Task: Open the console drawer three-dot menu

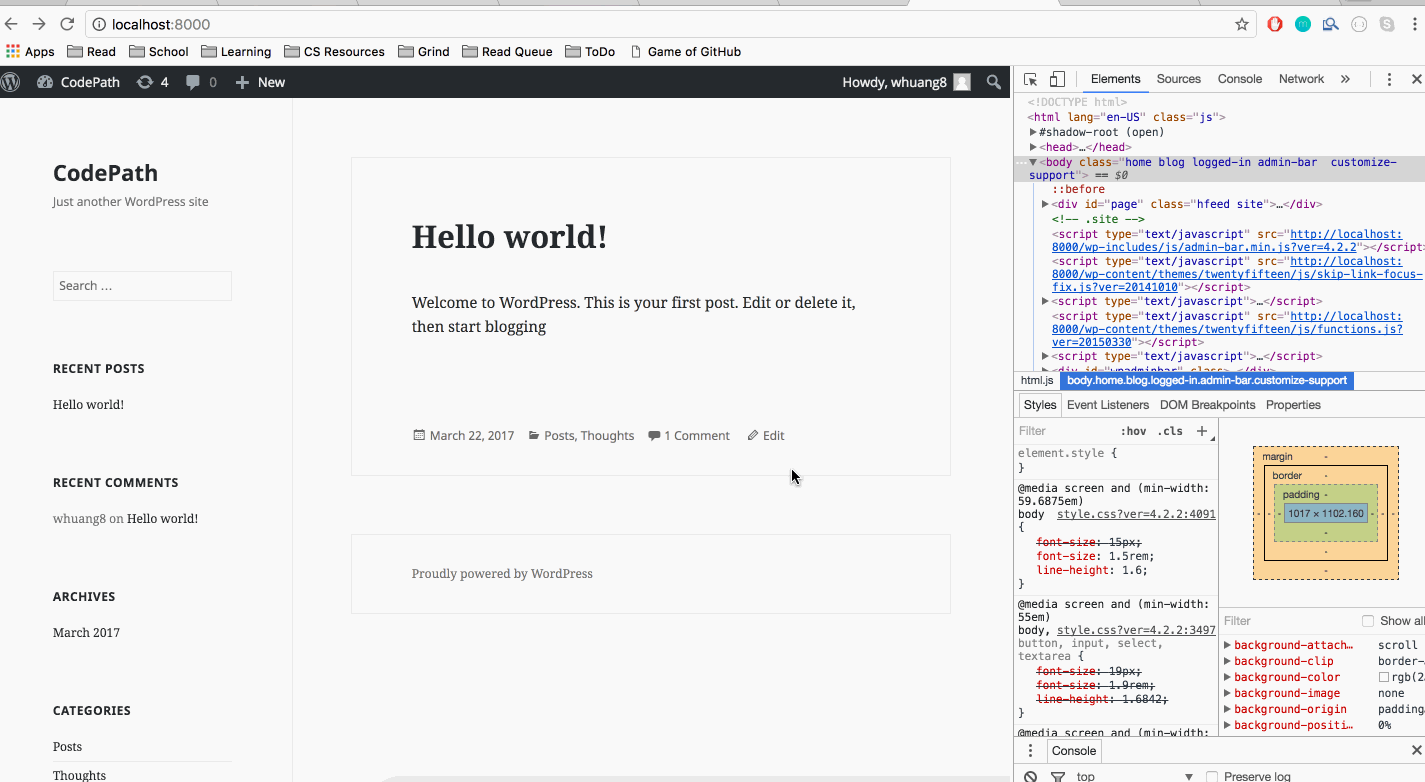Action: coord(1030,750)
